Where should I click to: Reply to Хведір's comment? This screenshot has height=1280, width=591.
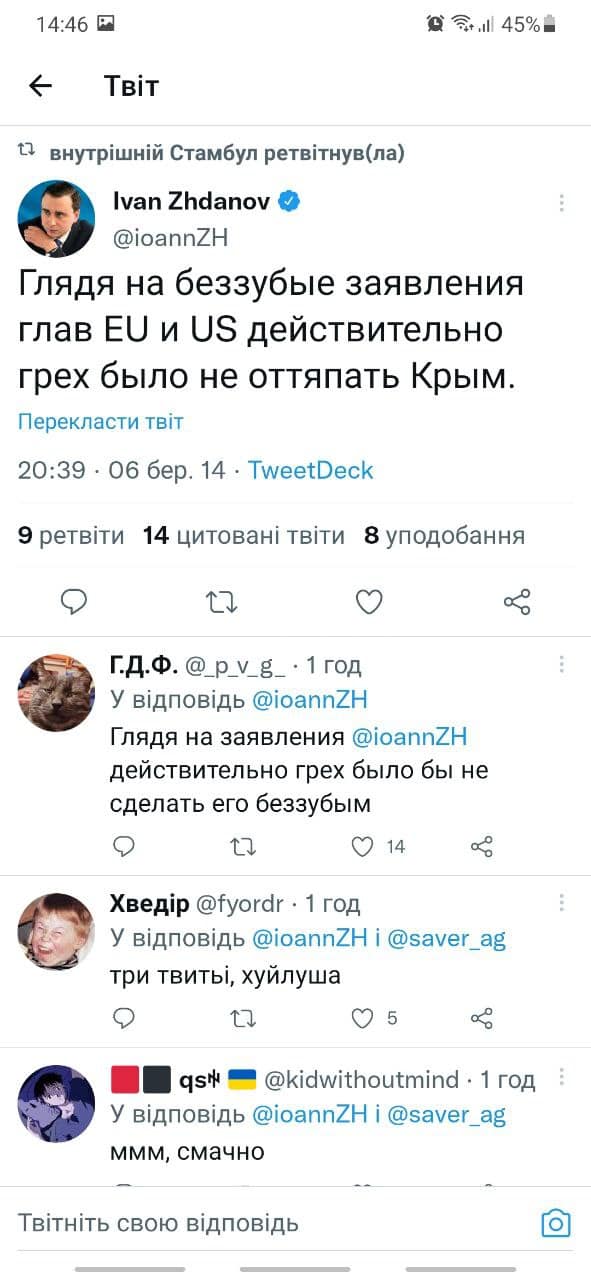coord(124,1018)
